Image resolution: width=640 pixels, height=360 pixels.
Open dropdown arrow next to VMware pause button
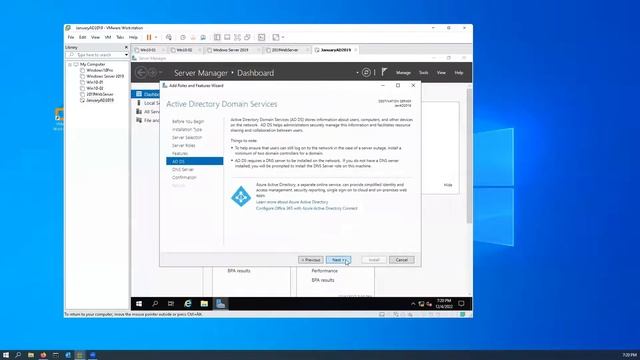[x=156, y=37]
